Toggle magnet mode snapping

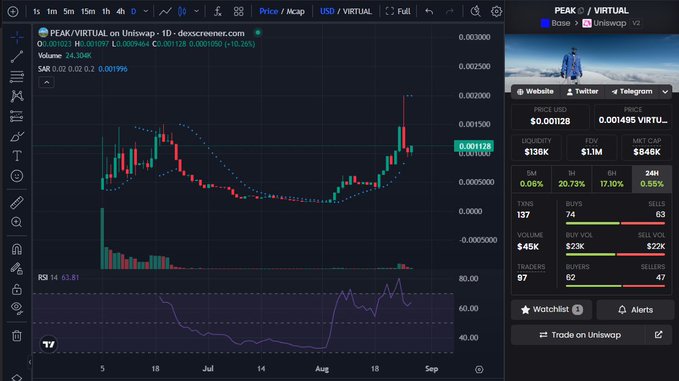(17, 249)
